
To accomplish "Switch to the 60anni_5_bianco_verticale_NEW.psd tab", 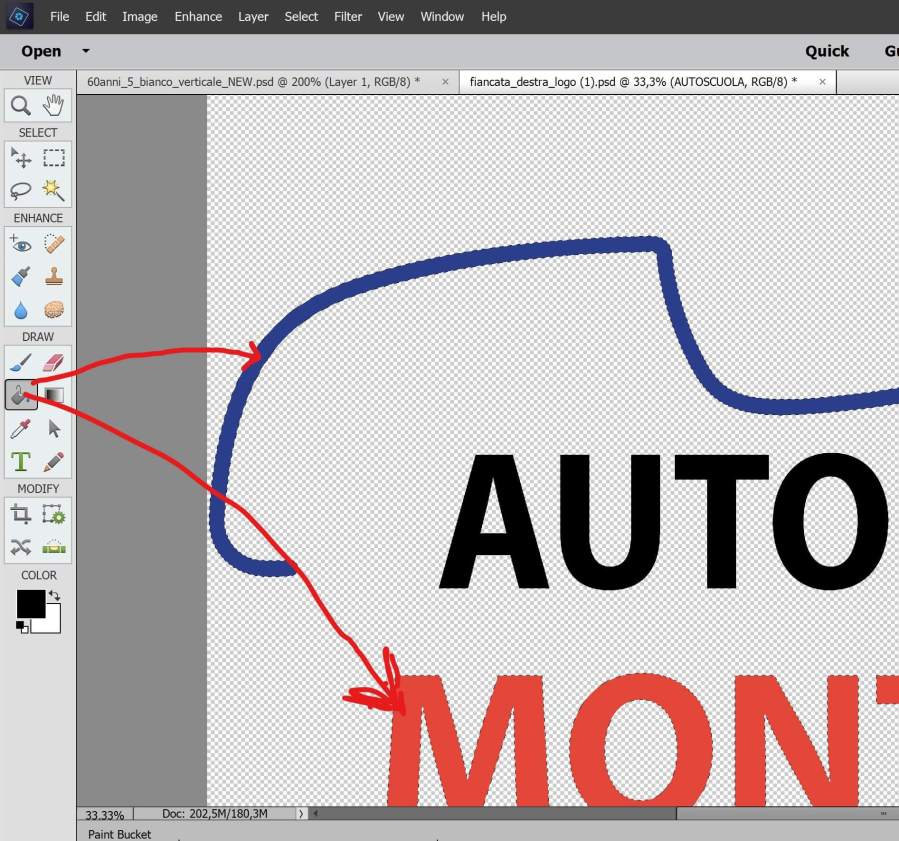I will (x=253, y=81).
